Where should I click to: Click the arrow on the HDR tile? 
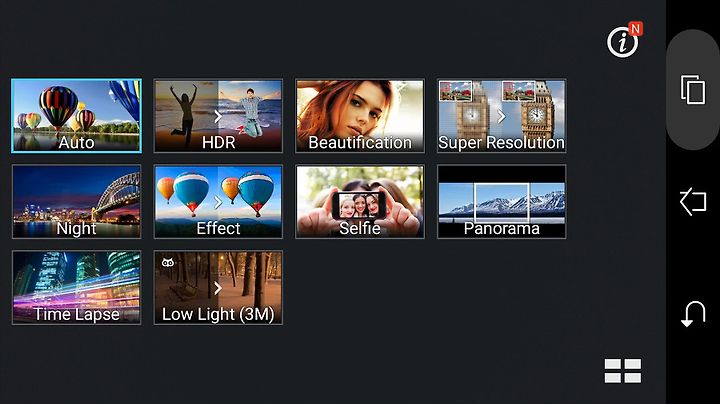pyautogui.click(x=218, y=116)
